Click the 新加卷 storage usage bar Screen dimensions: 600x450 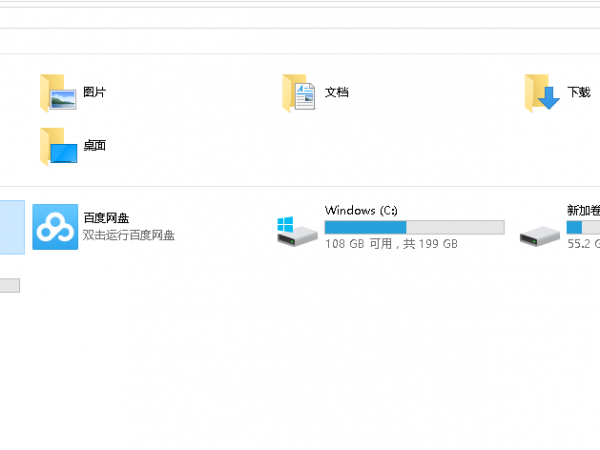click(584, 227)
